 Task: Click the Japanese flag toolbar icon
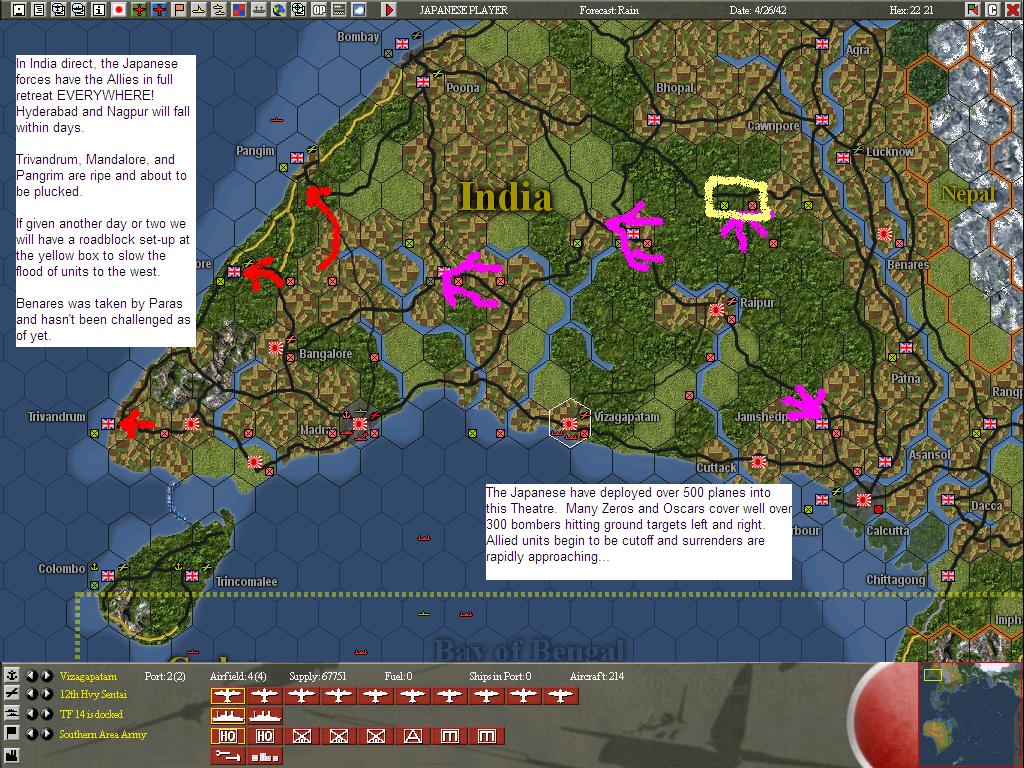point(119,10)
